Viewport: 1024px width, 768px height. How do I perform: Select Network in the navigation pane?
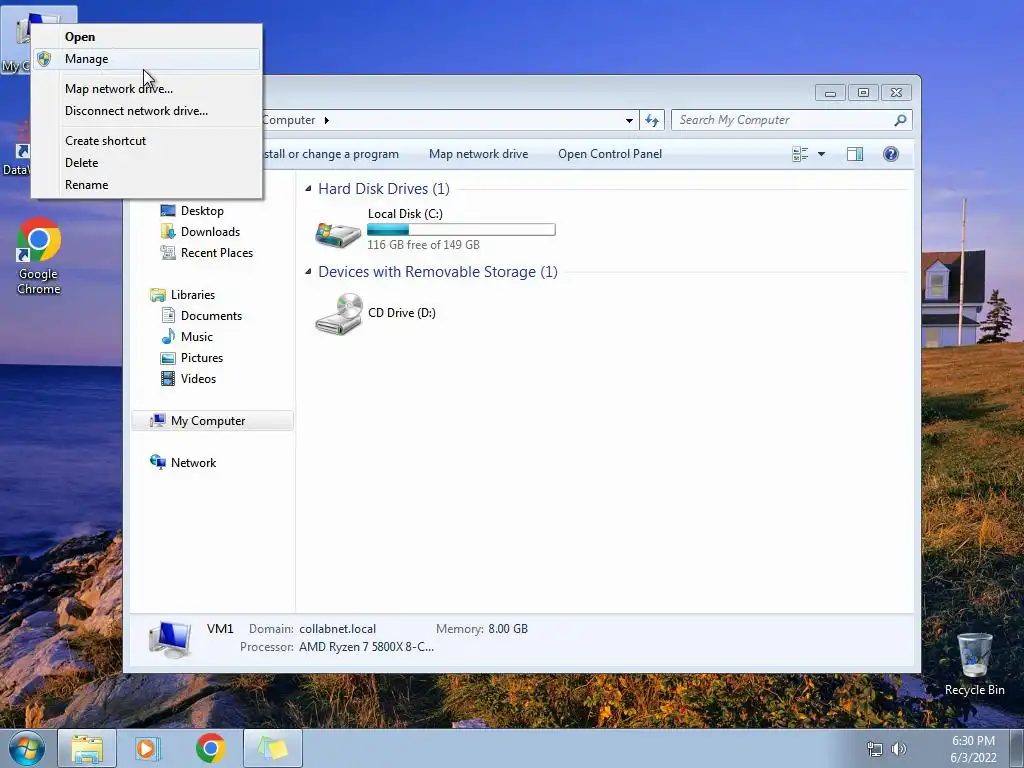click(x=193, y=462)
